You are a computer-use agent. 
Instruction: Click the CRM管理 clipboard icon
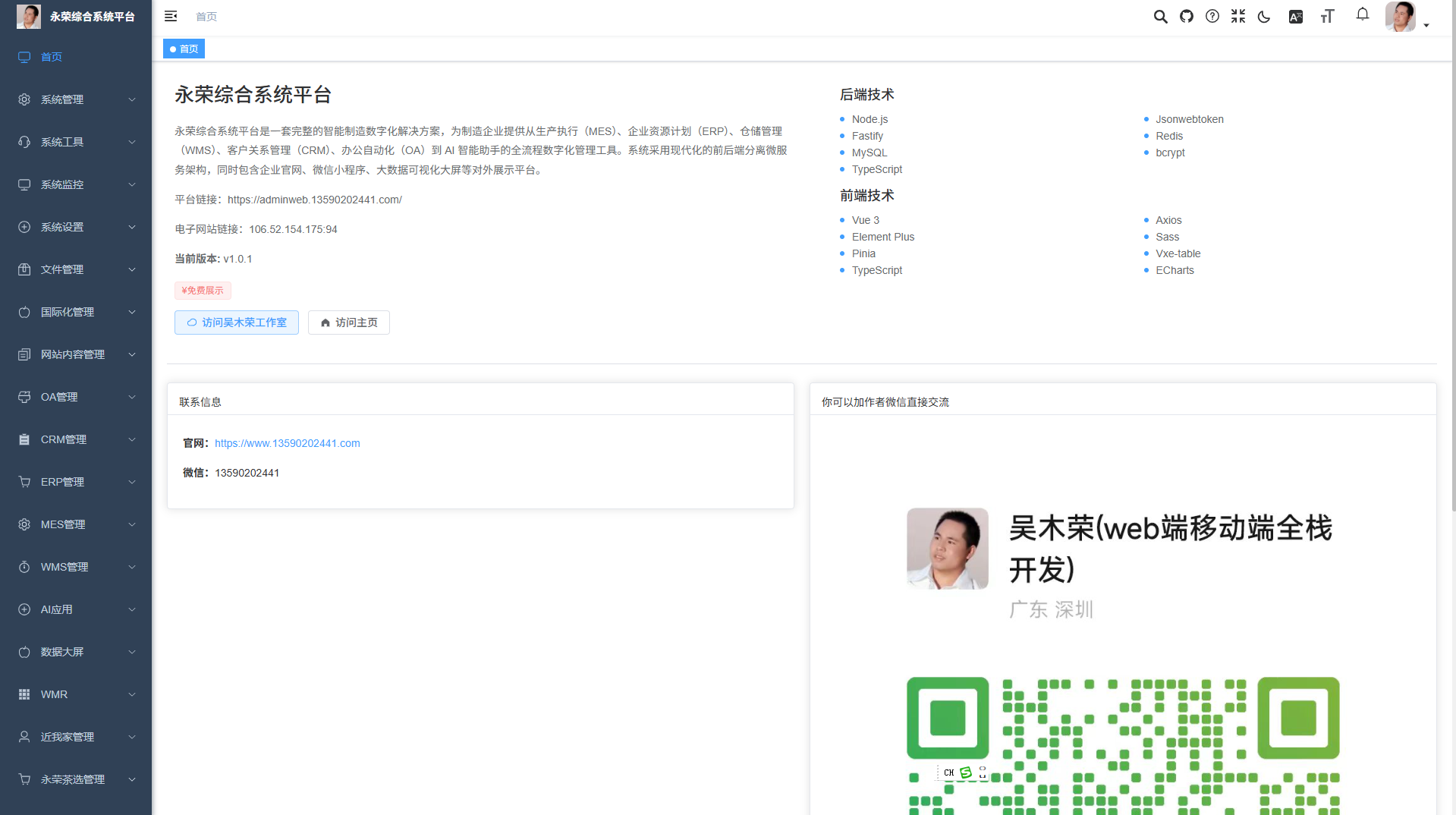point(24,439)
